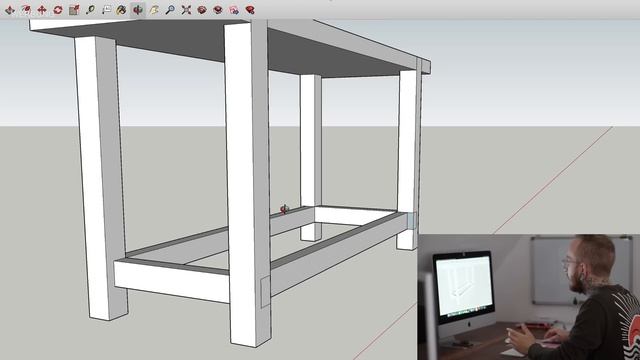
Task: Click the Zoom Extents icon
Action: 186,10
